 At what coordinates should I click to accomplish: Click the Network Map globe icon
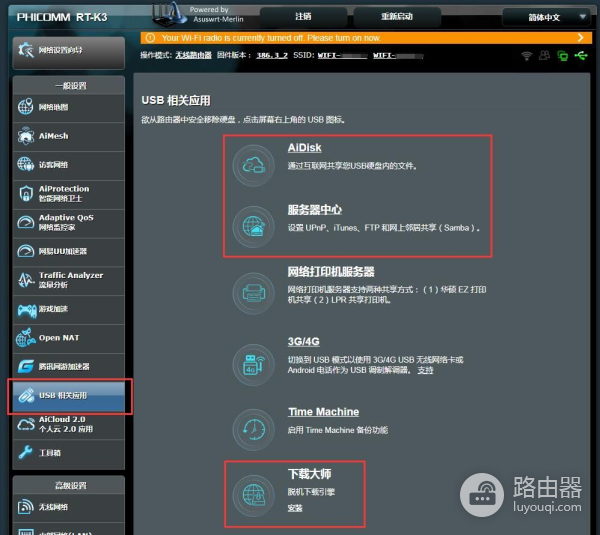pyautogui.click(x=26, y=107)
